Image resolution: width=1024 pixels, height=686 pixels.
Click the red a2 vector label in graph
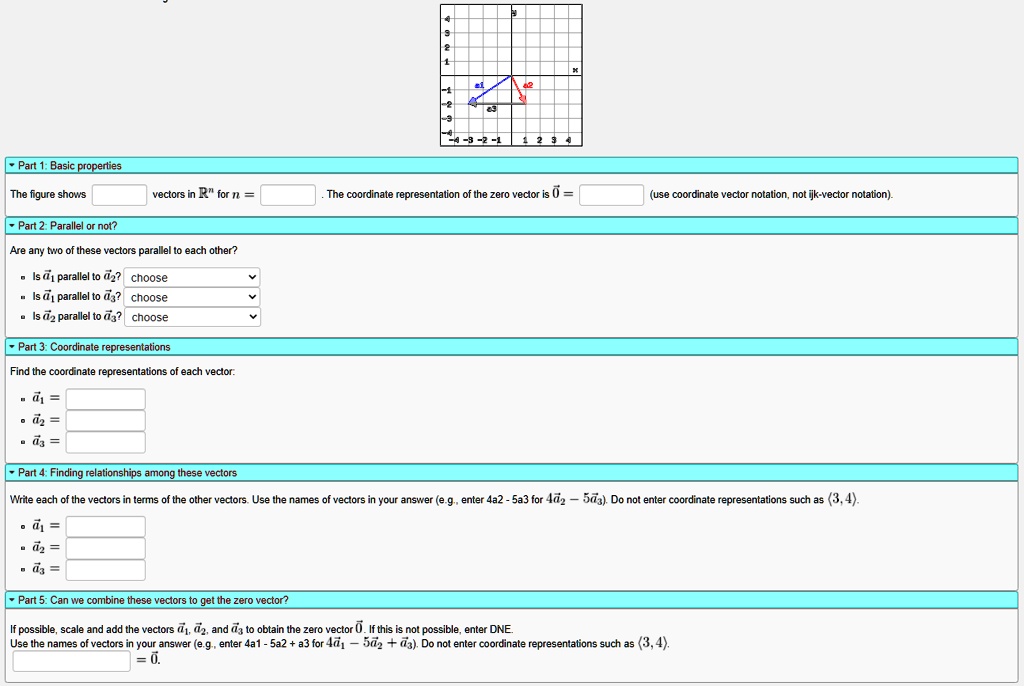528,85
